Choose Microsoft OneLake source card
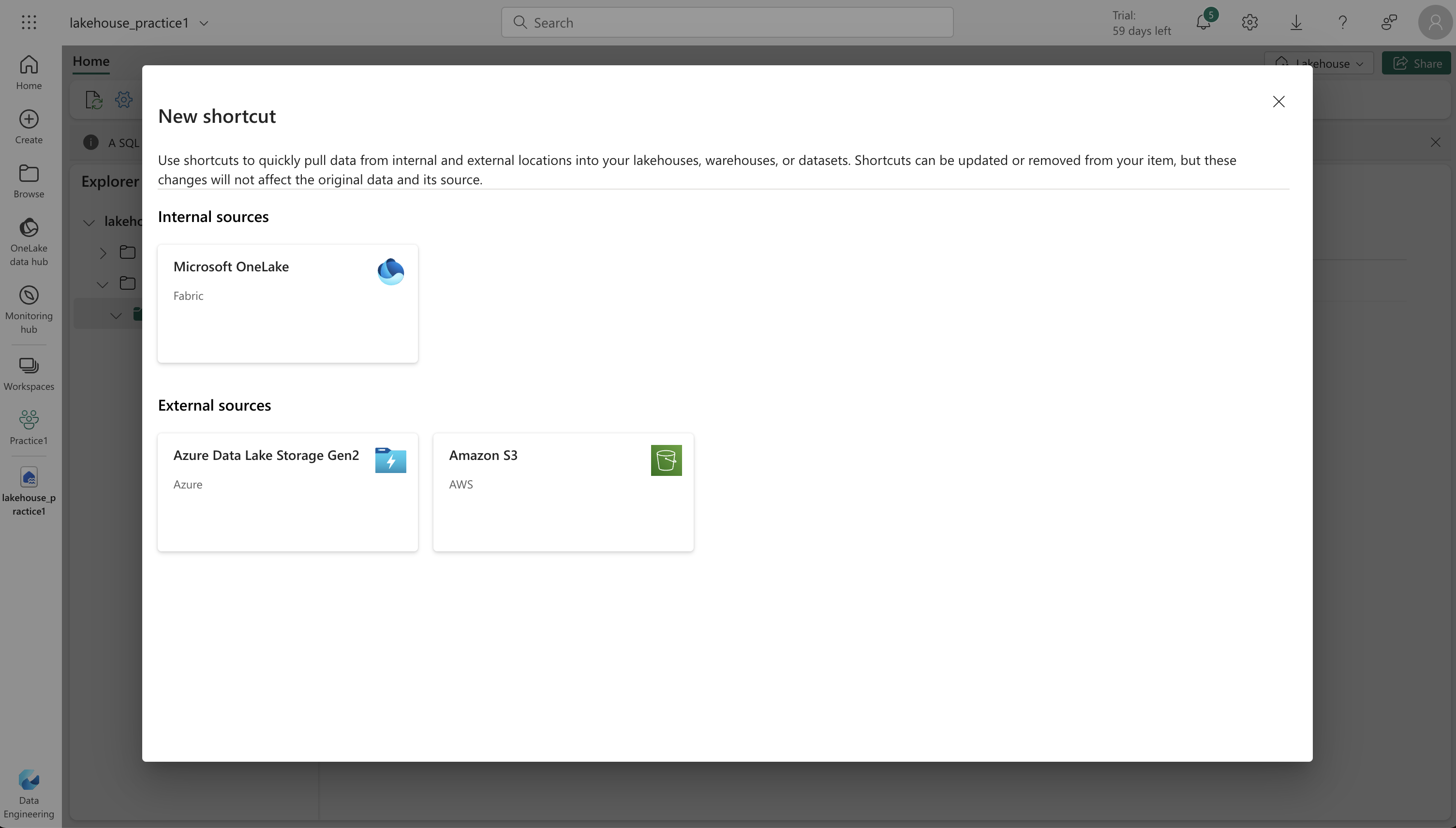1456x828 pixels. click(288, 304)
